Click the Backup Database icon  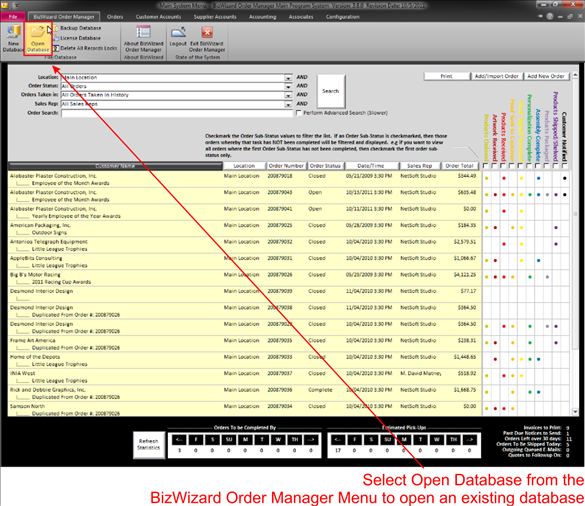click(x=56, y=28)
